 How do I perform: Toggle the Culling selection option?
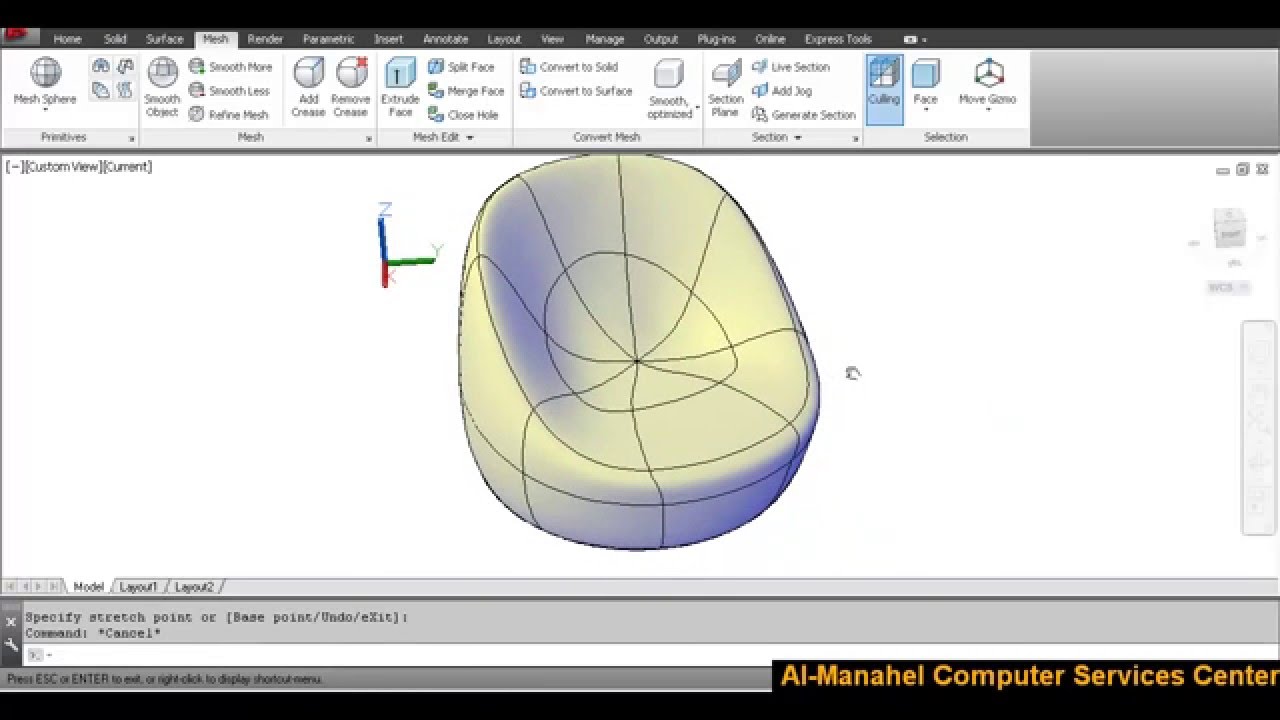coord(884,88)
